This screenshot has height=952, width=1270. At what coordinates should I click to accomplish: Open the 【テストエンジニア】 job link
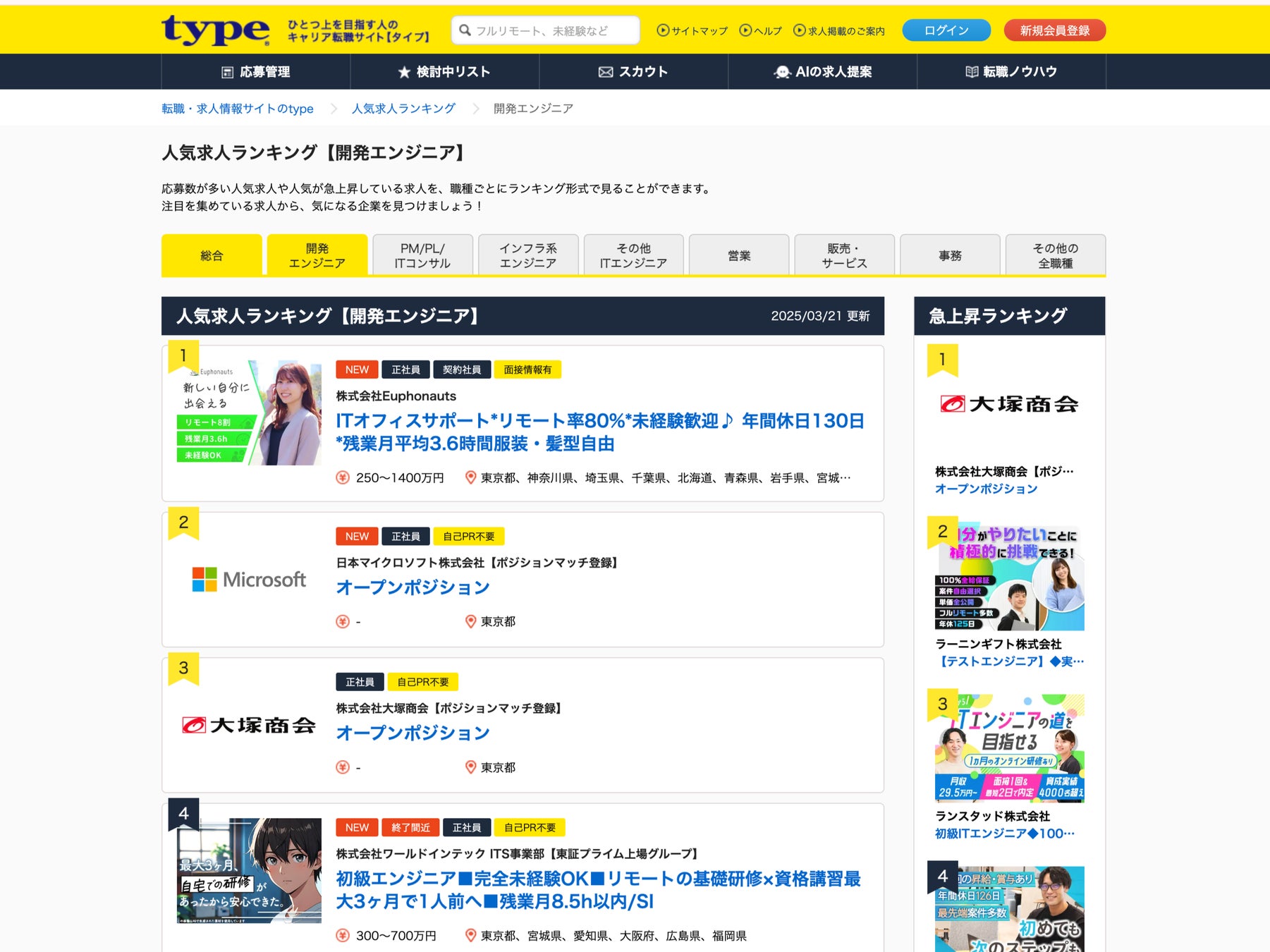point(1010,661)
